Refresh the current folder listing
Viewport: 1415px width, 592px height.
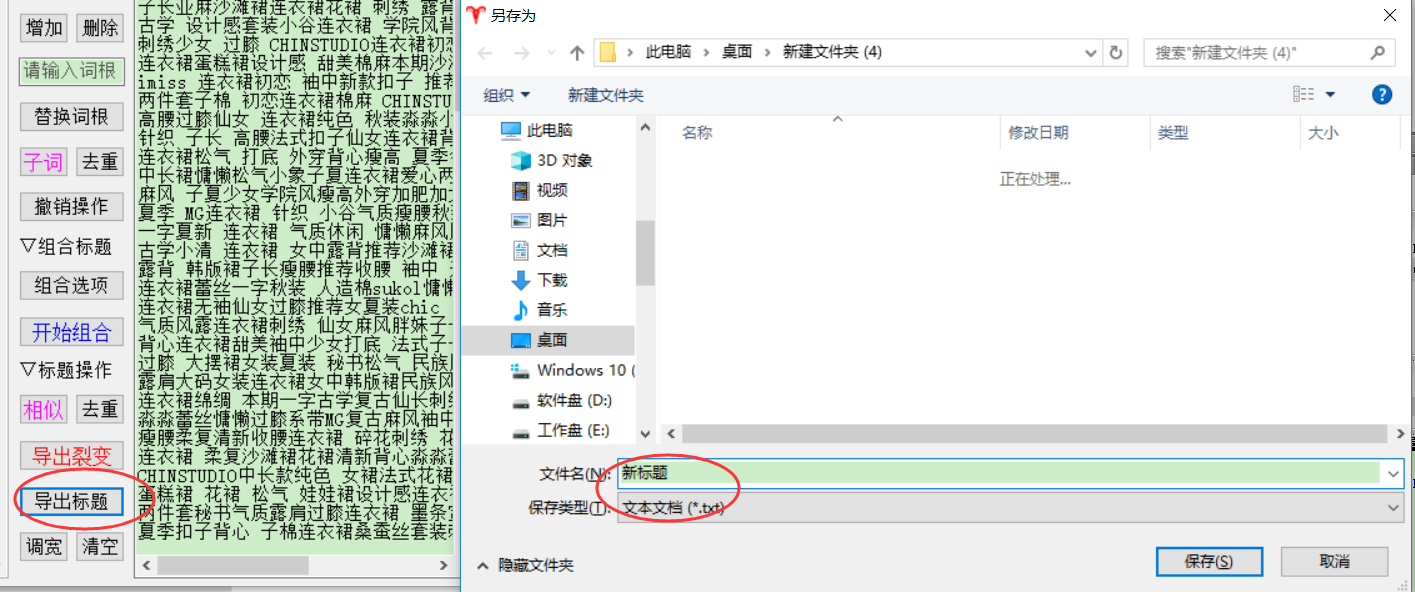1116,52
